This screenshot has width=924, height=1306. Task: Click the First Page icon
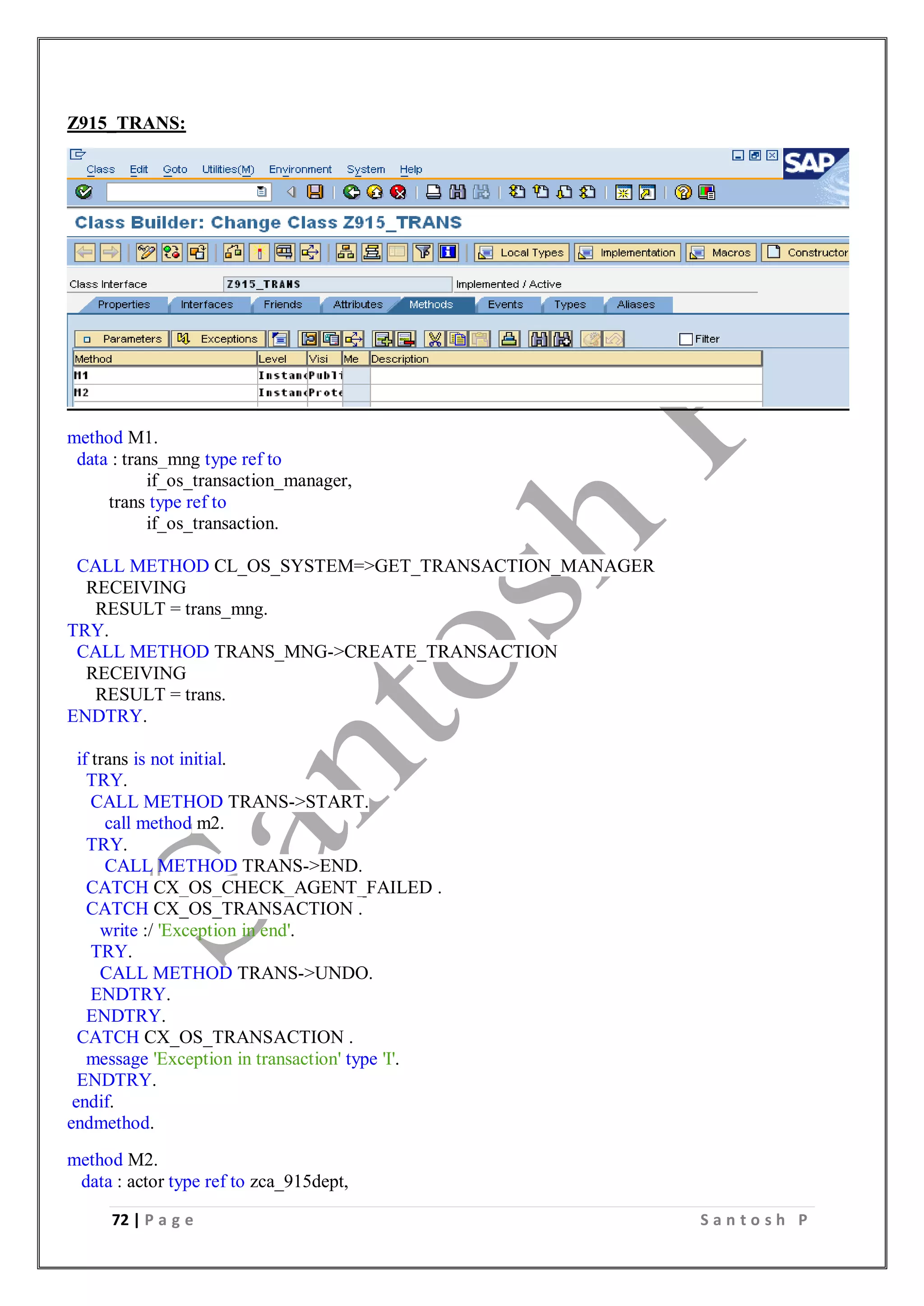tap(517, 192)
